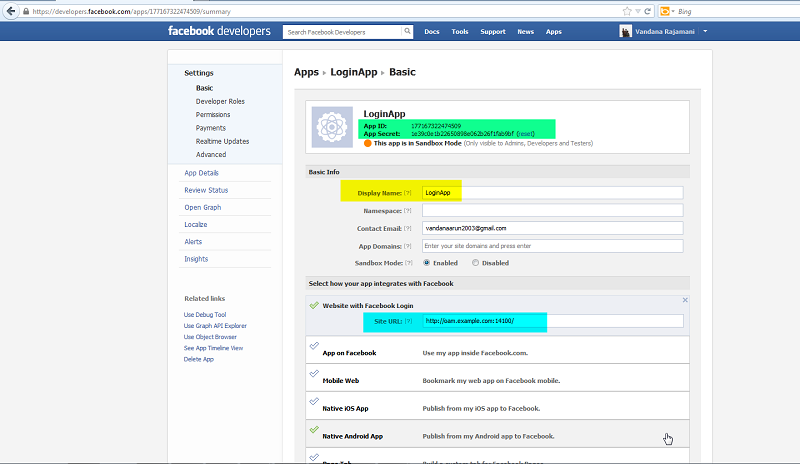
Task: Bookmark this page with the star icon
Action: click(627, 11)
